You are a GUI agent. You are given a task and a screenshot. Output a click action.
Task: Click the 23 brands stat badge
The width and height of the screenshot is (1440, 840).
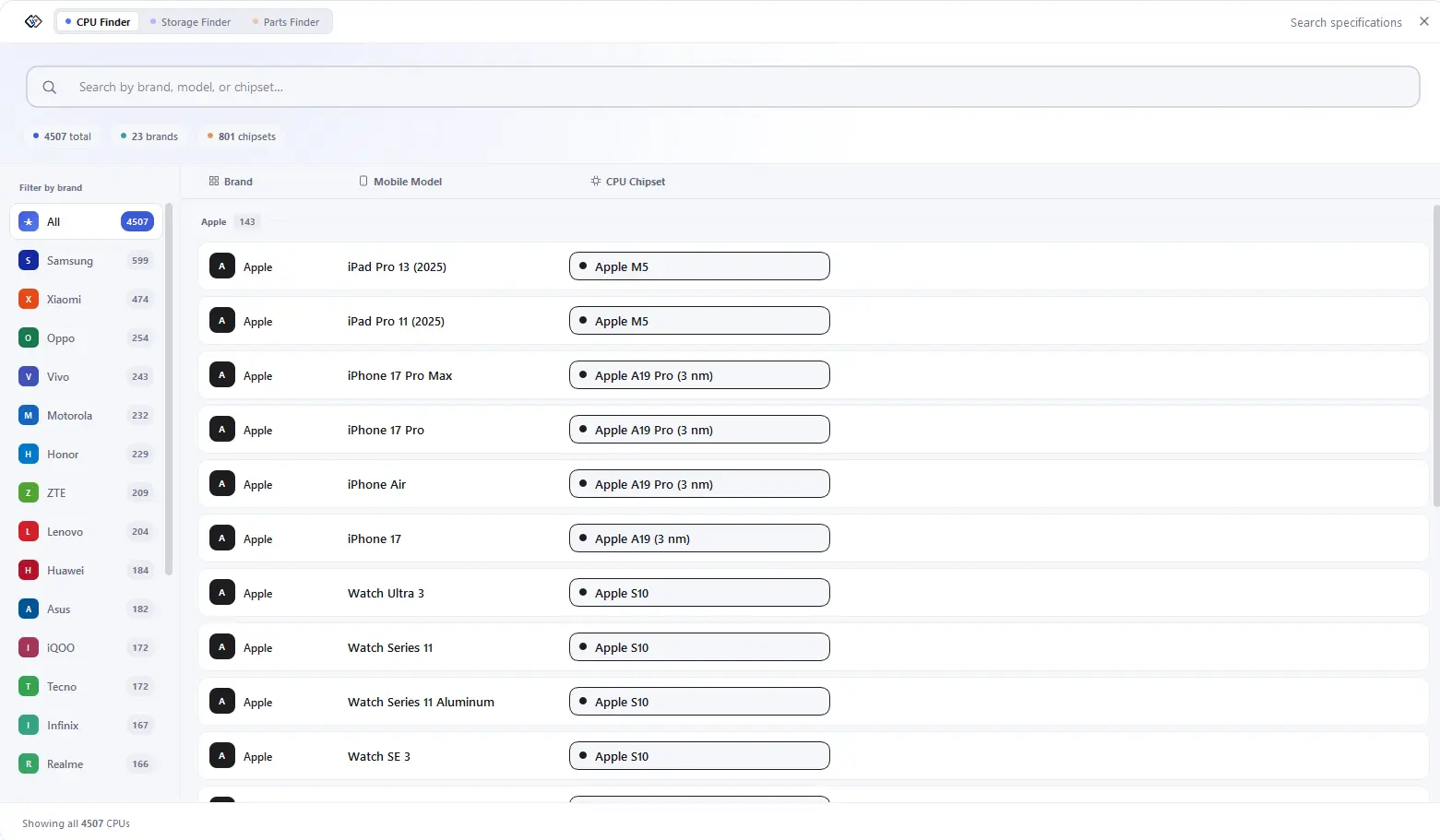pos(149,136)
